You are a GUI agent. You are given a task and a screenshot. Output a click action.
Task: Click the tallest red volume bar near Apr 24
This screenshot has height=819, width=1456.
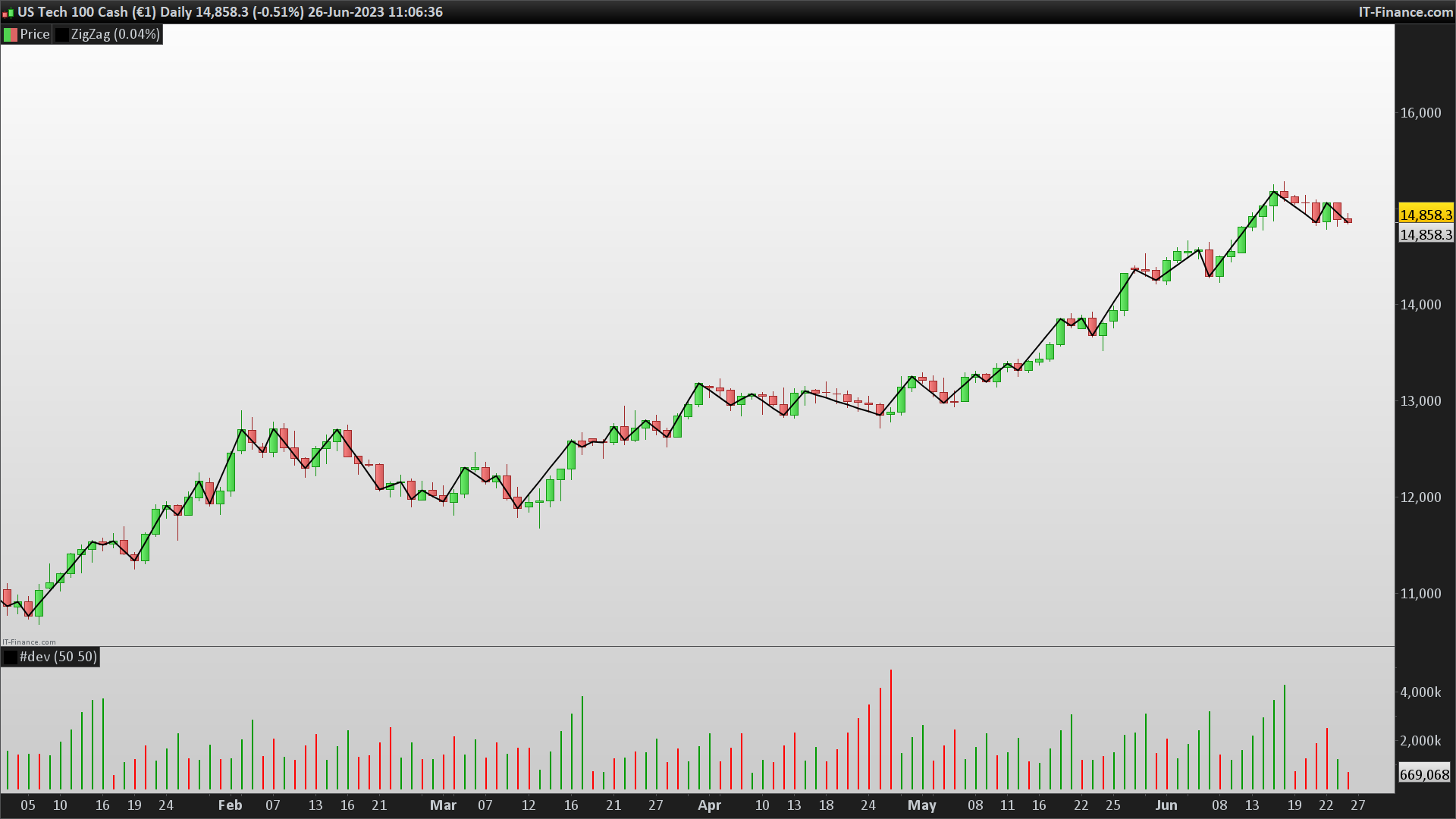click(890, 728)
